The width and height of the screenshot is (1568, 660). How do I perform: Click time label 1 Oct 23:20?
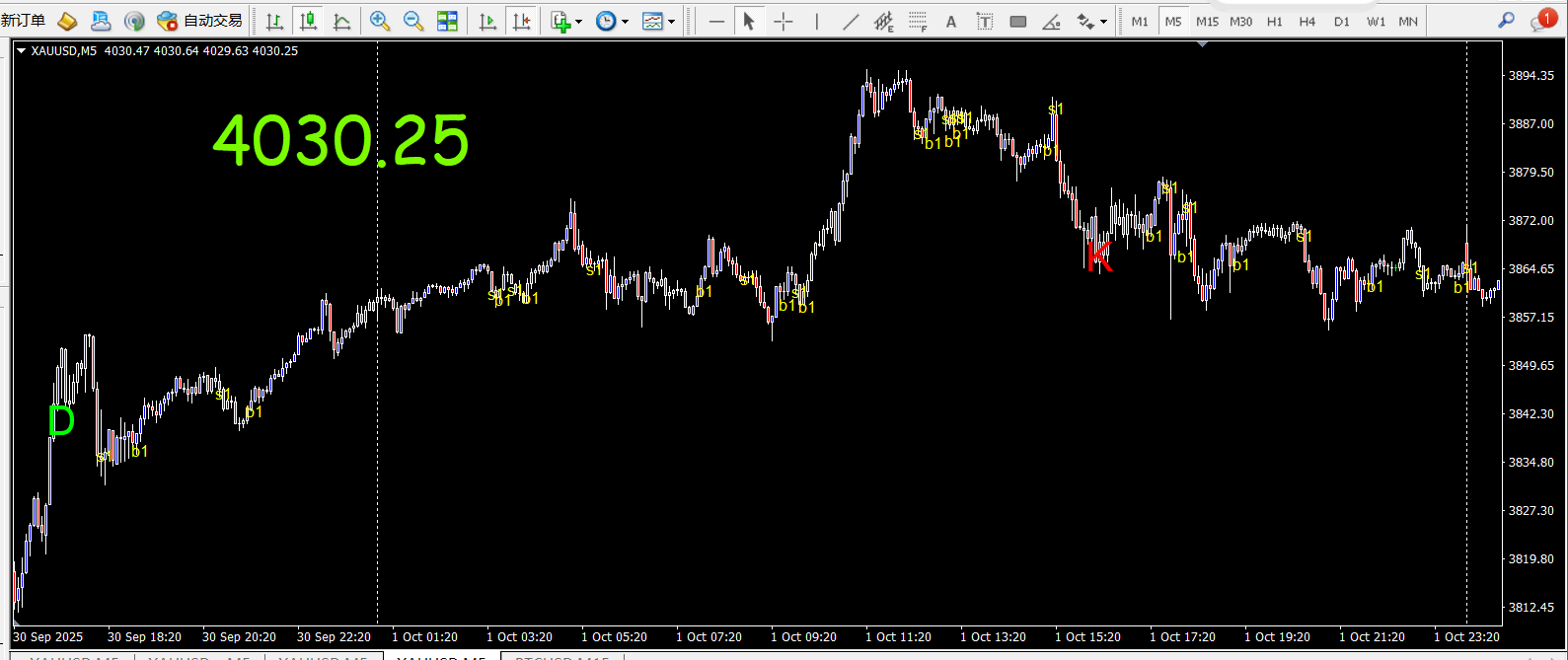click(x=1466, y=637)
